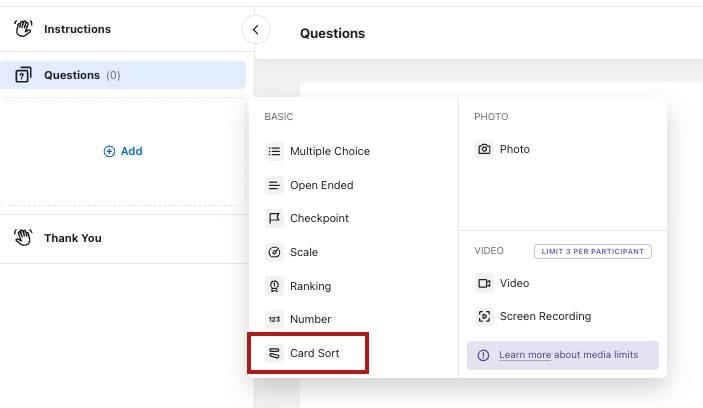This screenshot has width=703, height=408.
Task: Click the Screen Recording icon
Action: (484, 316)
